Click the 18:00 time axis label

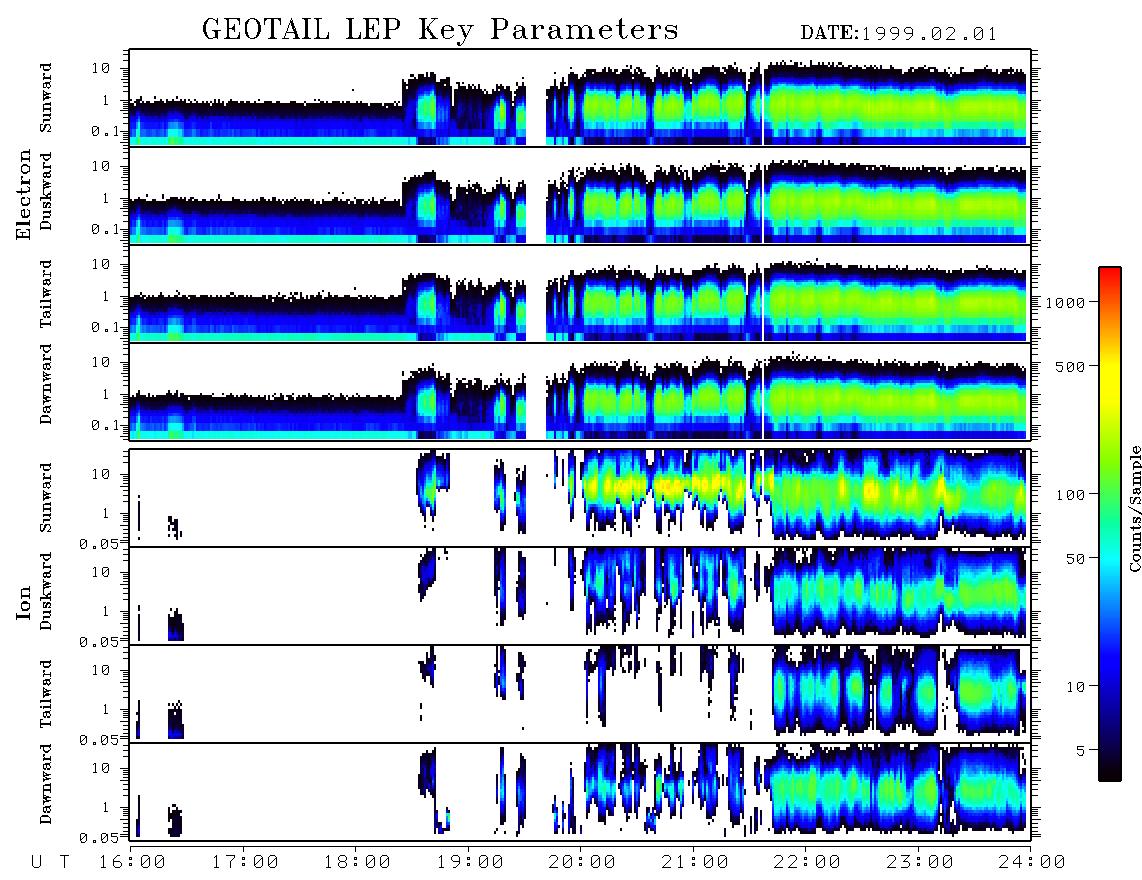coord(358,862)
